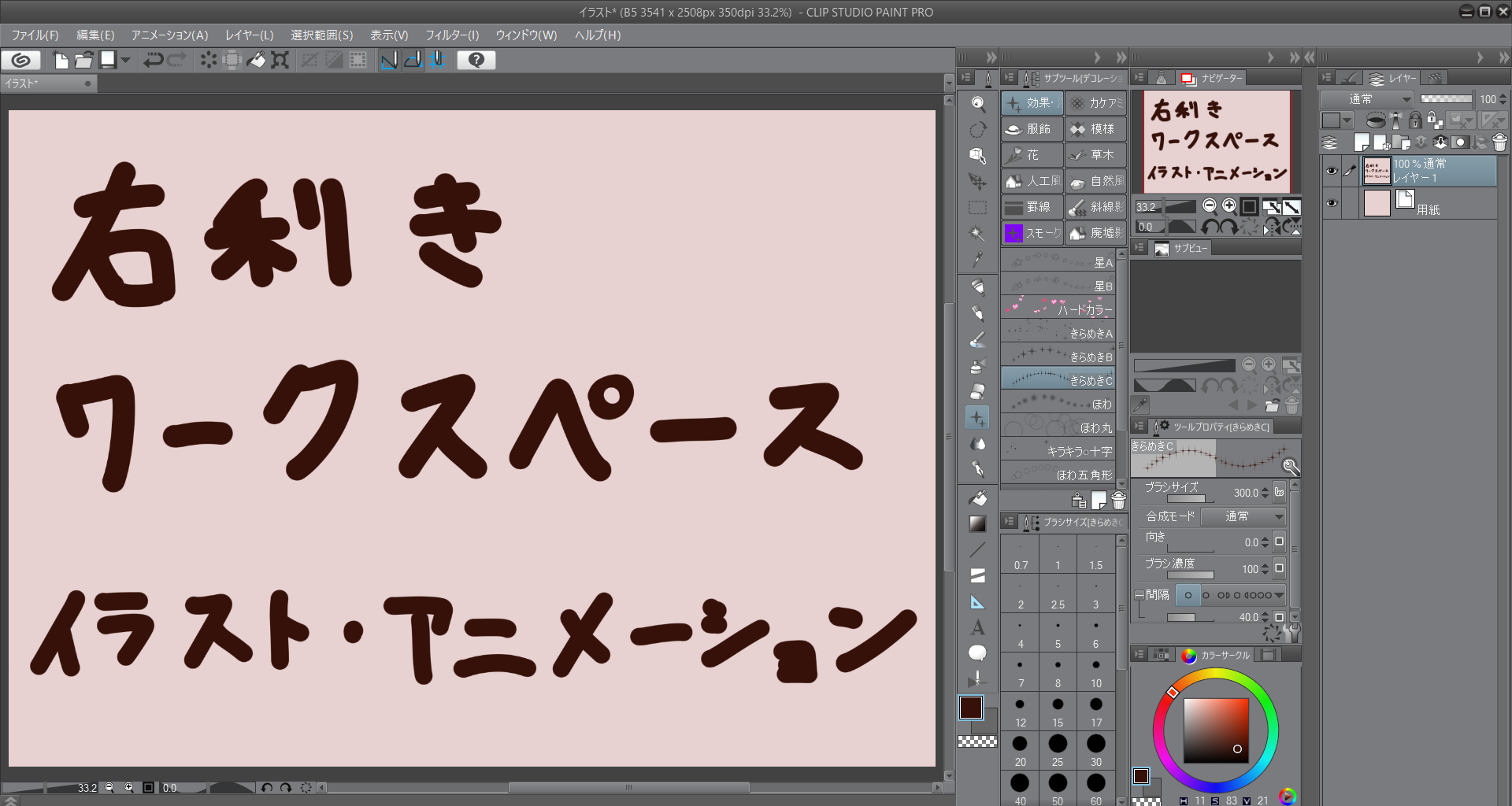1512x806 pixels.
Task: Select the Gradient tool
Action: 977,523
